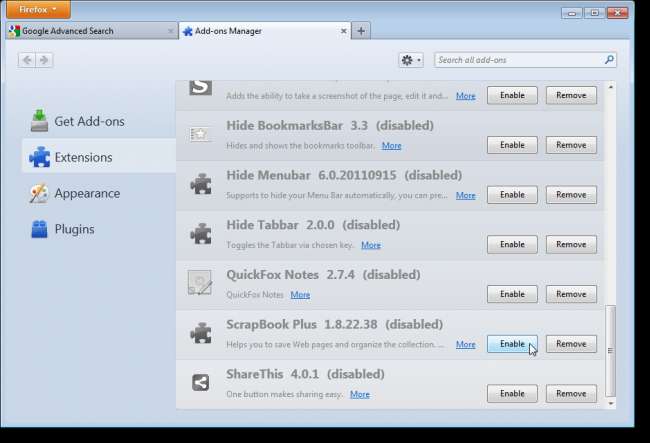Enable the screenshot add-on in top row
Image resolution: width=650 pixels, height=443 pixels.
click(512, 95)
